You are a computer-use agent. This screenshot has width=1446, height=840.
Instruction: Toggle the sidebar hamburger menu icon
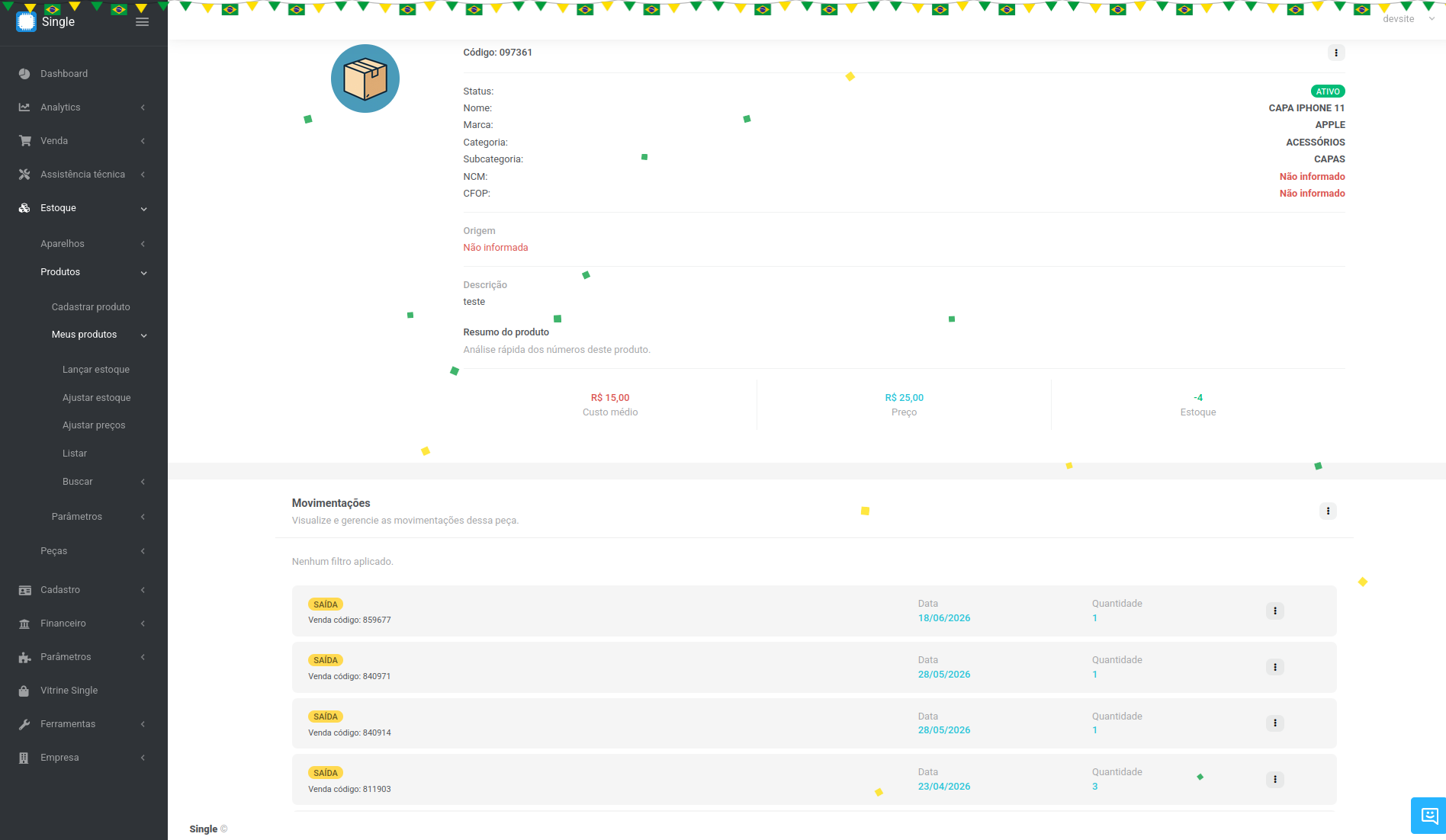pos(142,22)
